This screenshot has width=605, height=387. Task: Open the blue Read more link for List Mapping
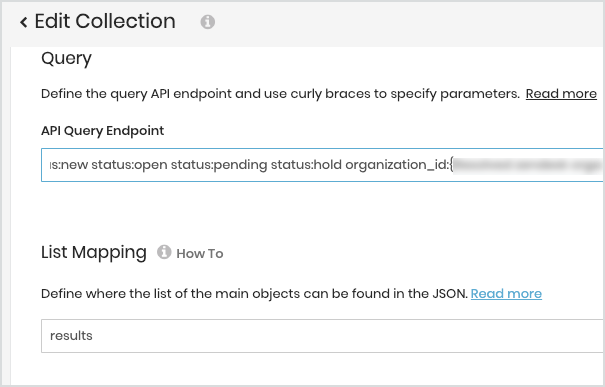(x=506, y=294)
